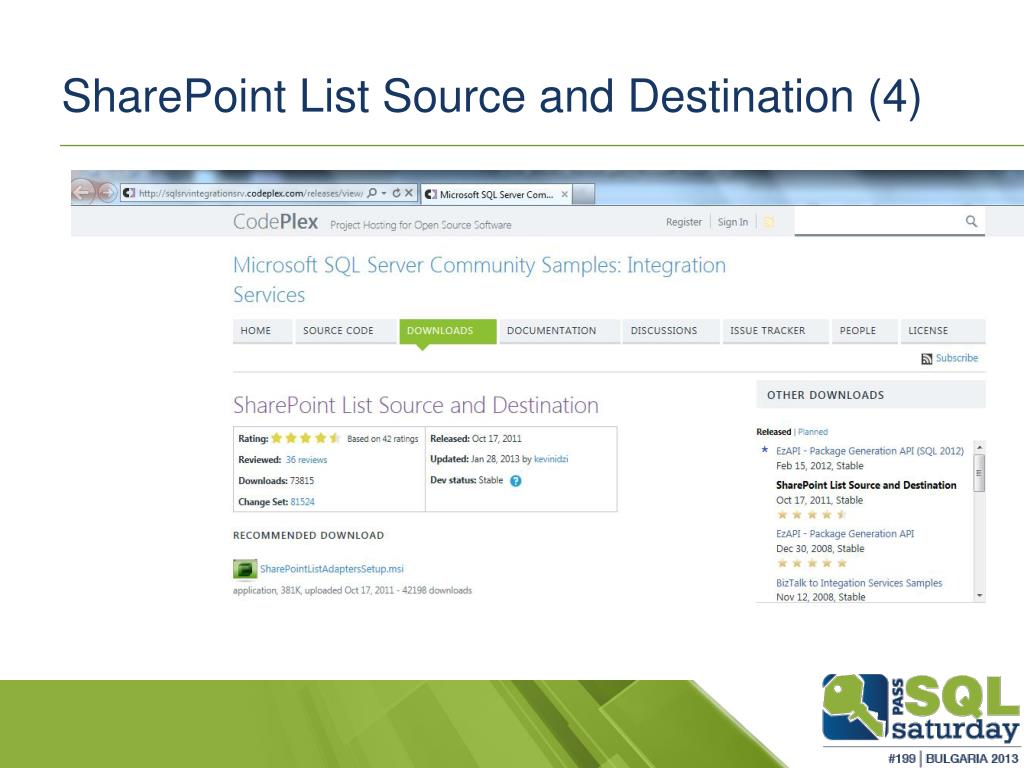
Task: Click the 'Downloads: 73815' text
Action: (x=276, y=481)
